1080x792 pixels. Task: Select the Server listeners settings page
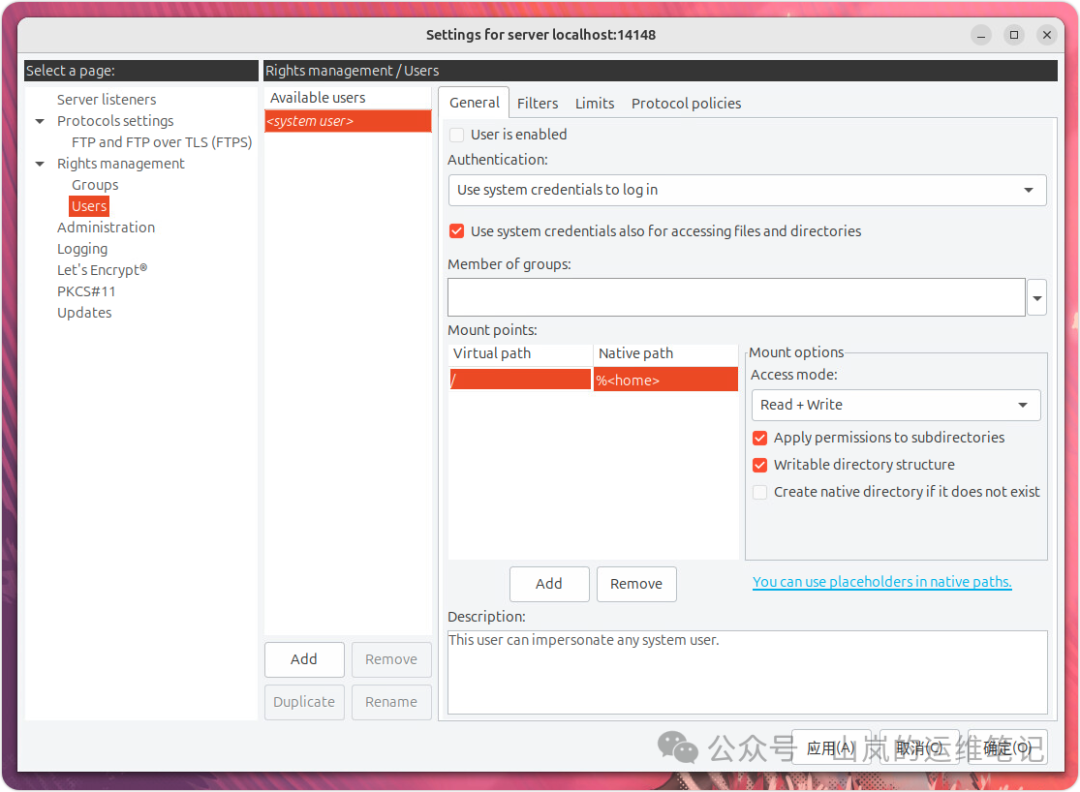click(106, 99)
